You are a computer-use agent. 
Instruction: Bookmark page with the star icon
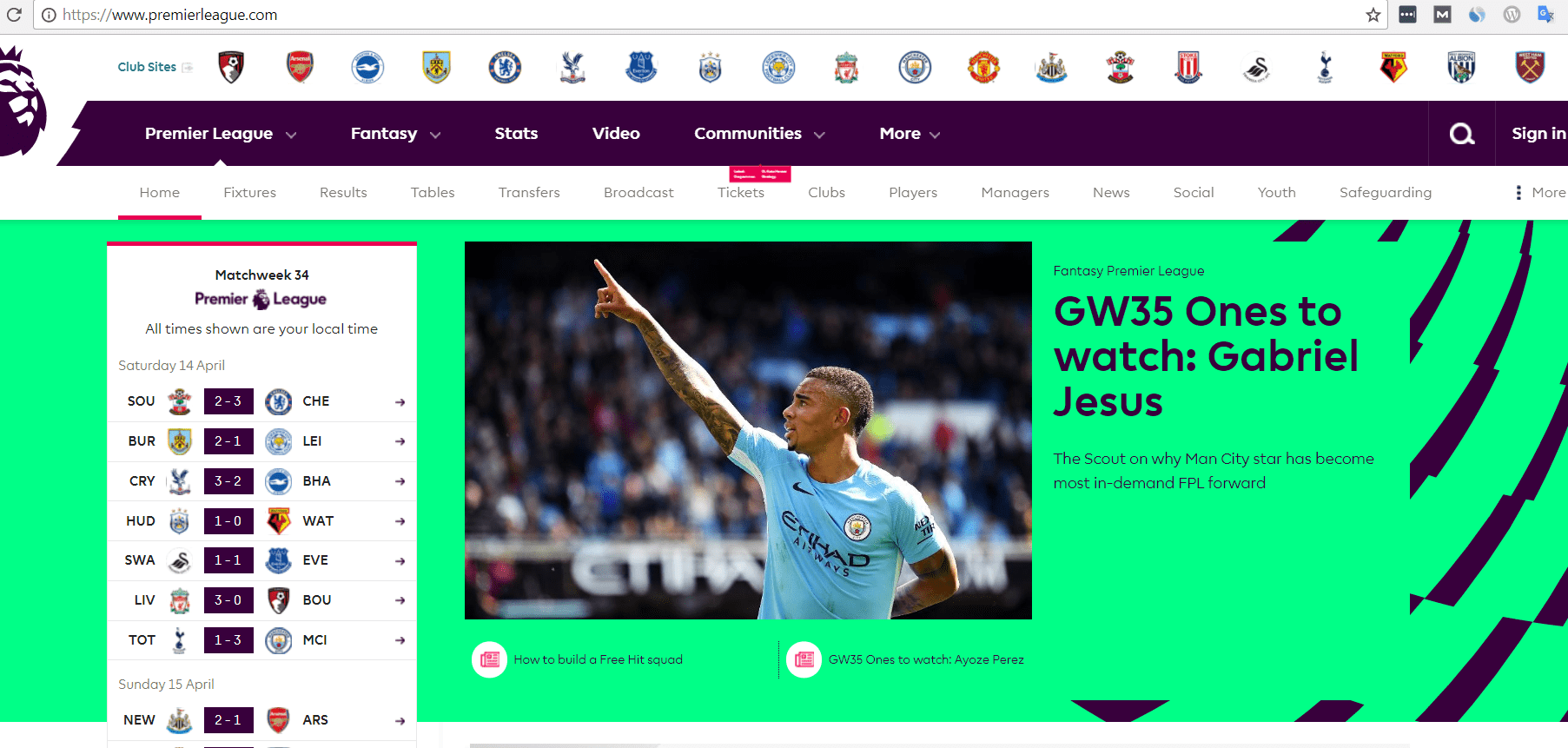coord(1373,15)
